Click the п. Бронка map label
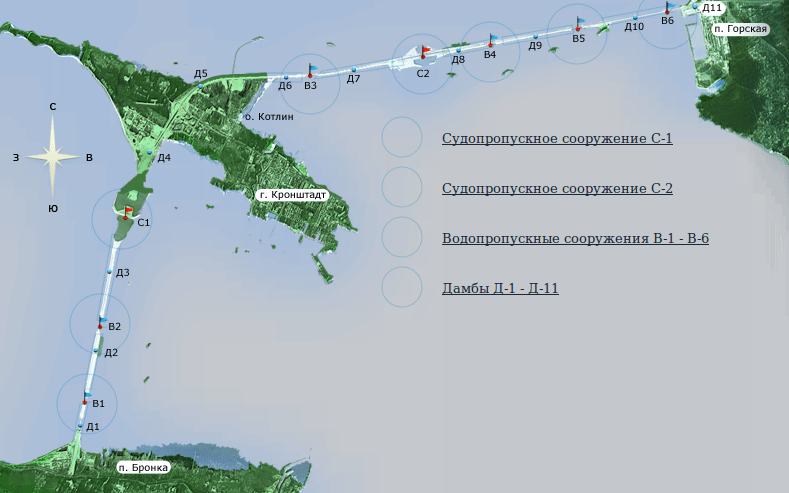Viewport: 789px width, 493px height. click(x=142, y=467)
